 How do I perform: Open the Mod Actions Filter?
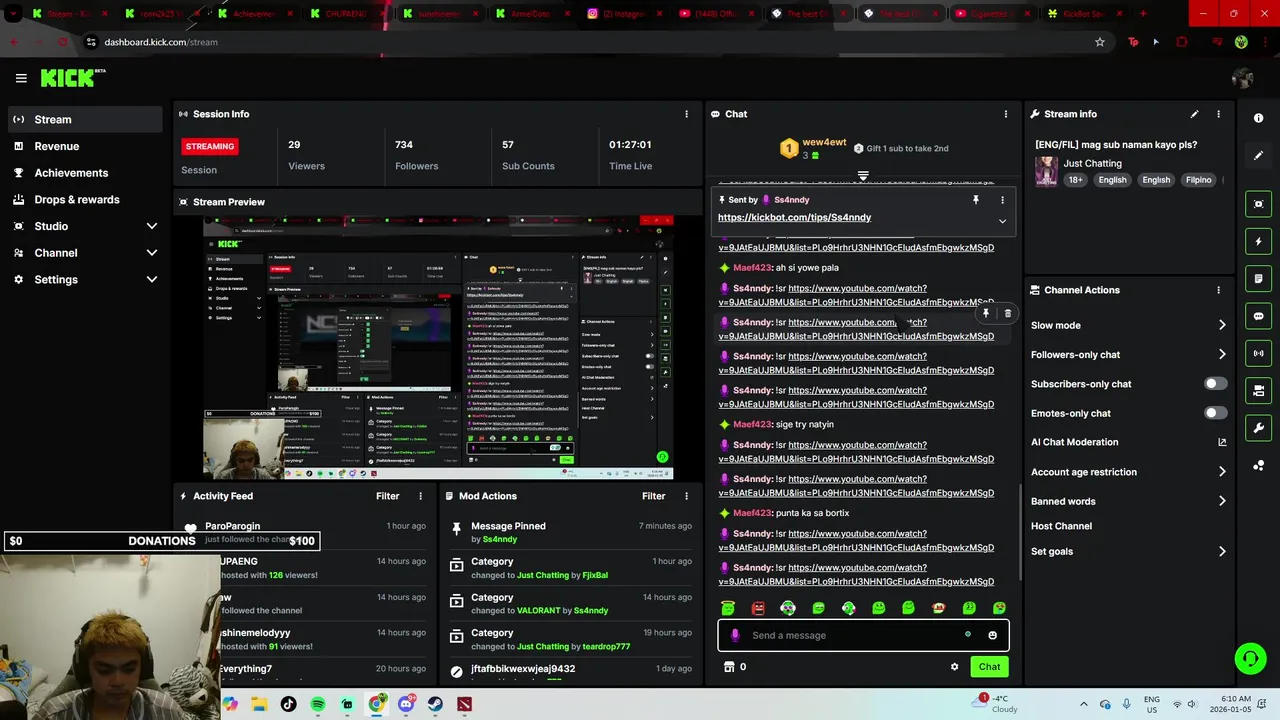(x=654, y=496)
